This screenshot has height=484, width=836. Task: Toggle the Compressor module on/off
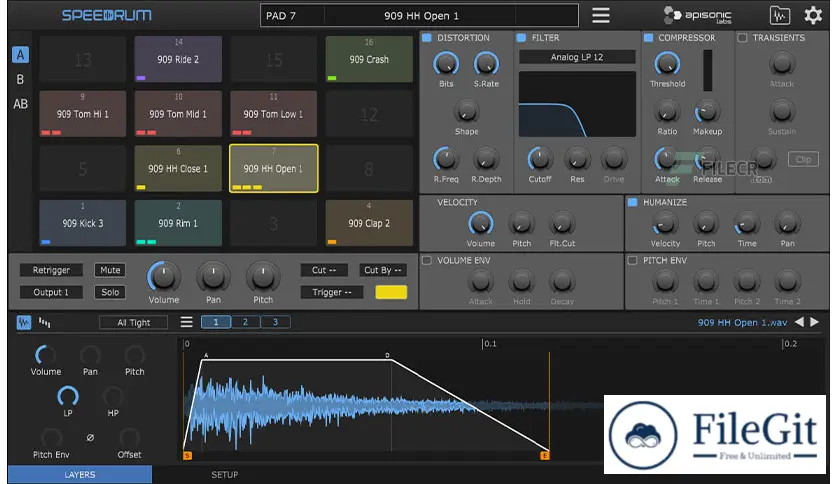(648, 38)
